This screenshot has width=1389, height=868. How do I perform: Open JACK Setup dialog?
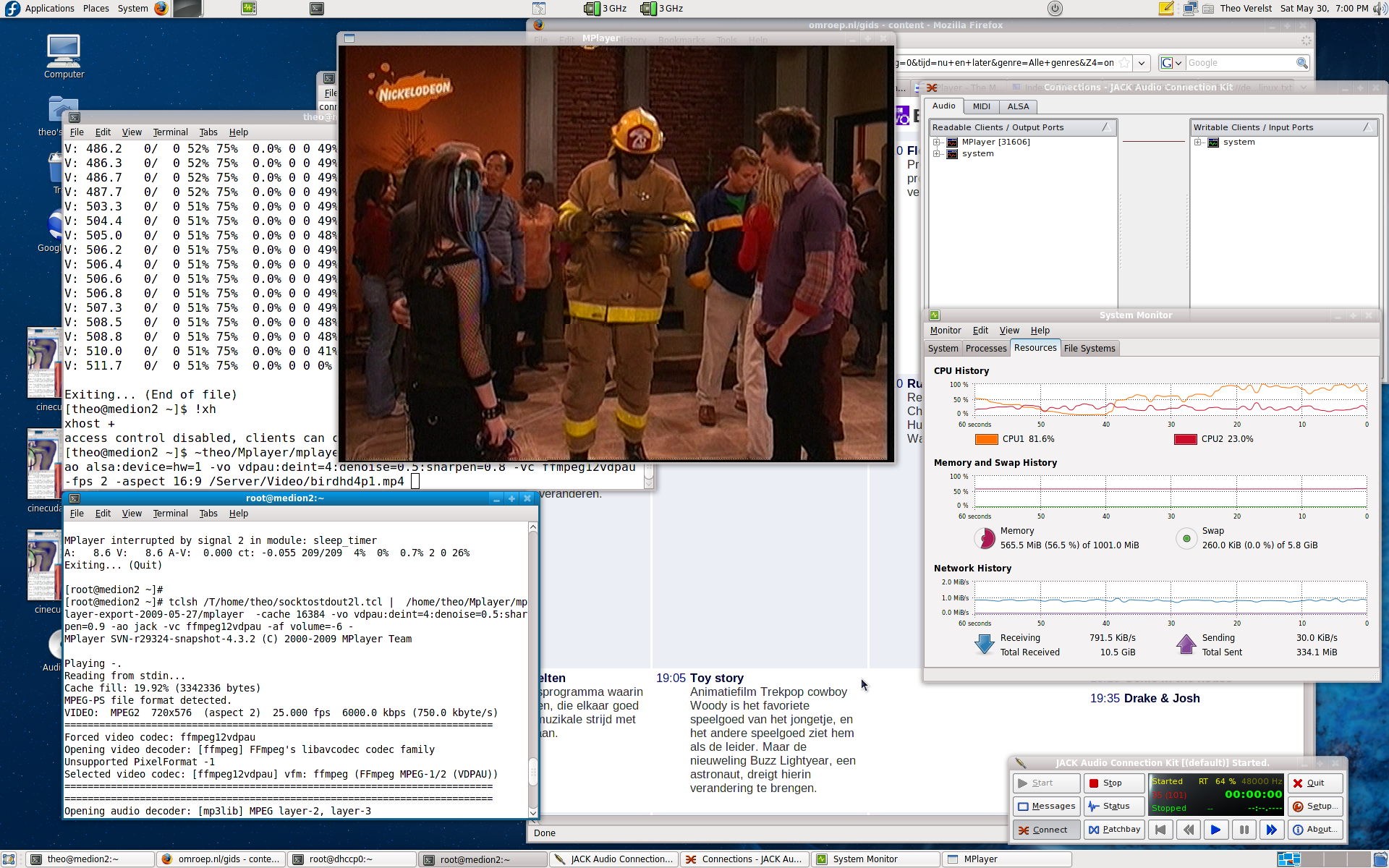[x=1315, y=806]
